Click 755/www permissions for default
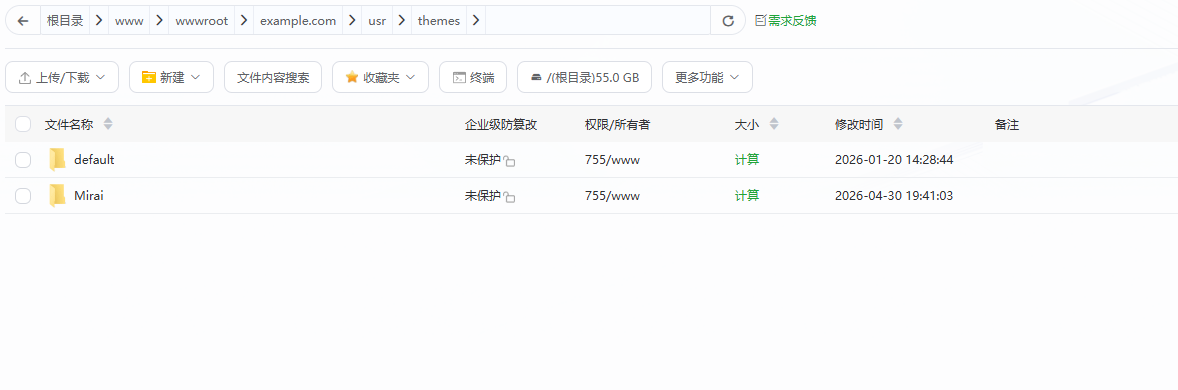The image size is (1178, 390). 612,159
